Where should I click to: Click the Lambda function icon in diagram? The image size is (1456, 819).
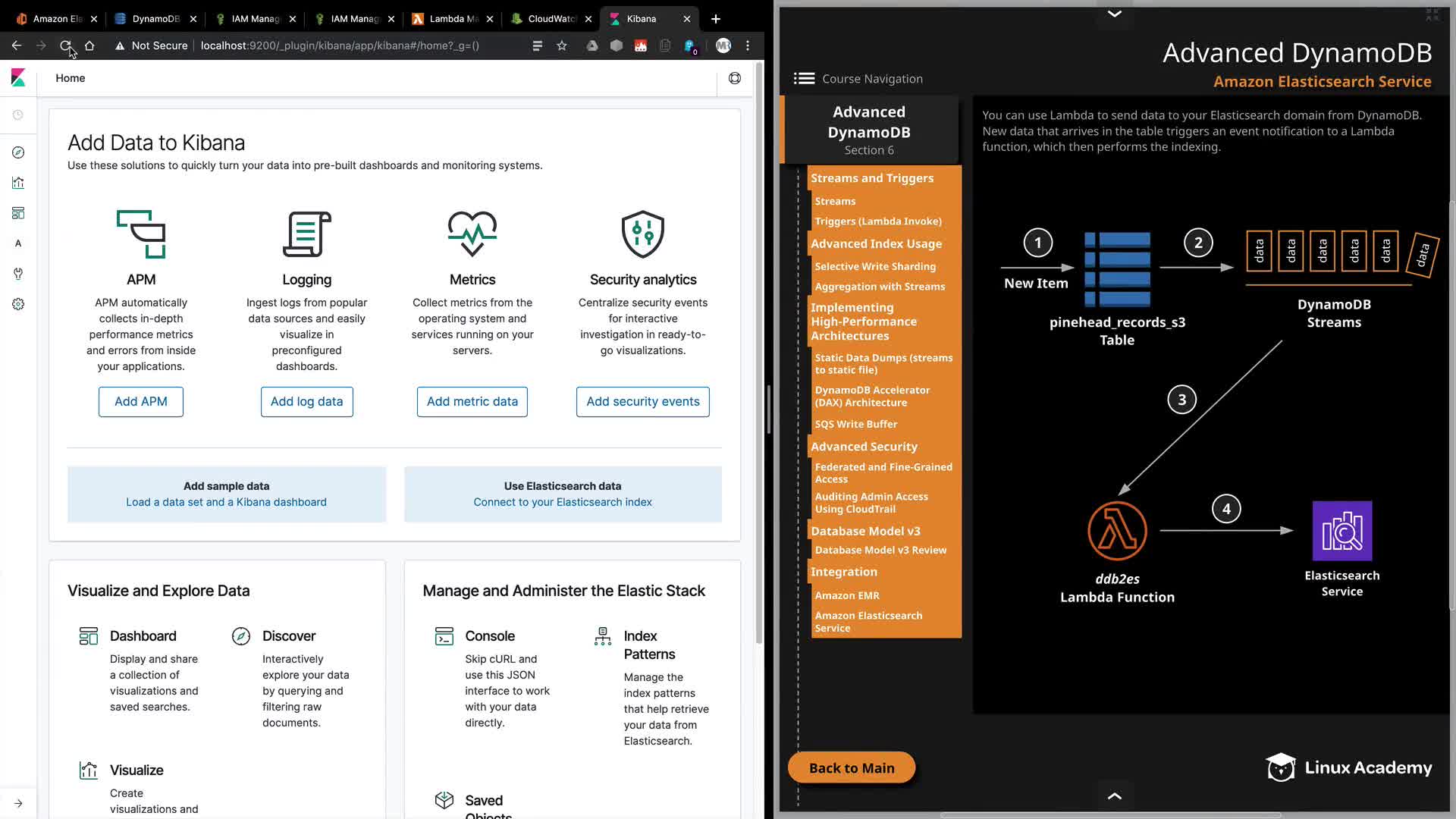1117,530
